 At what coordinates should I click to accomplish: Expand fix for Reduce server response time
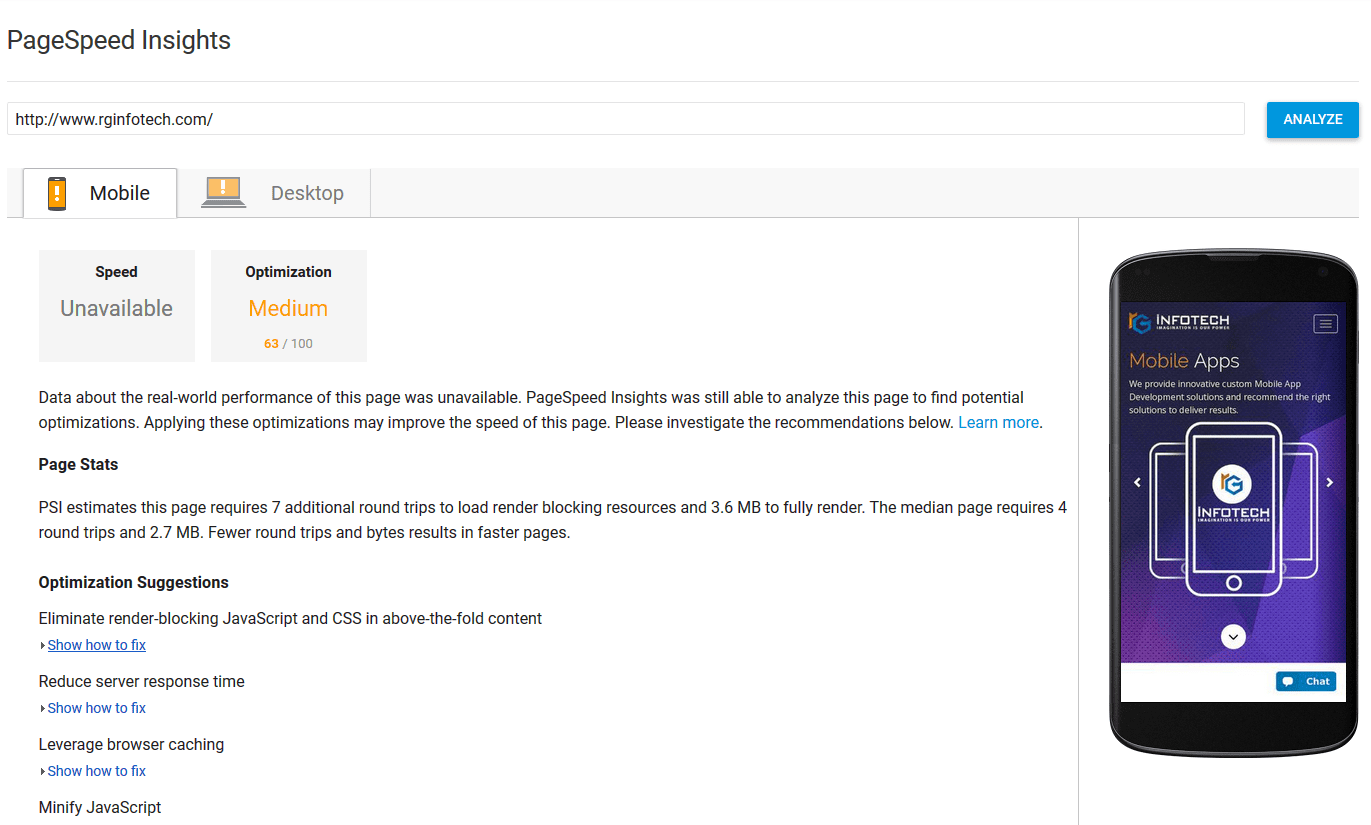tap(96, 708)
